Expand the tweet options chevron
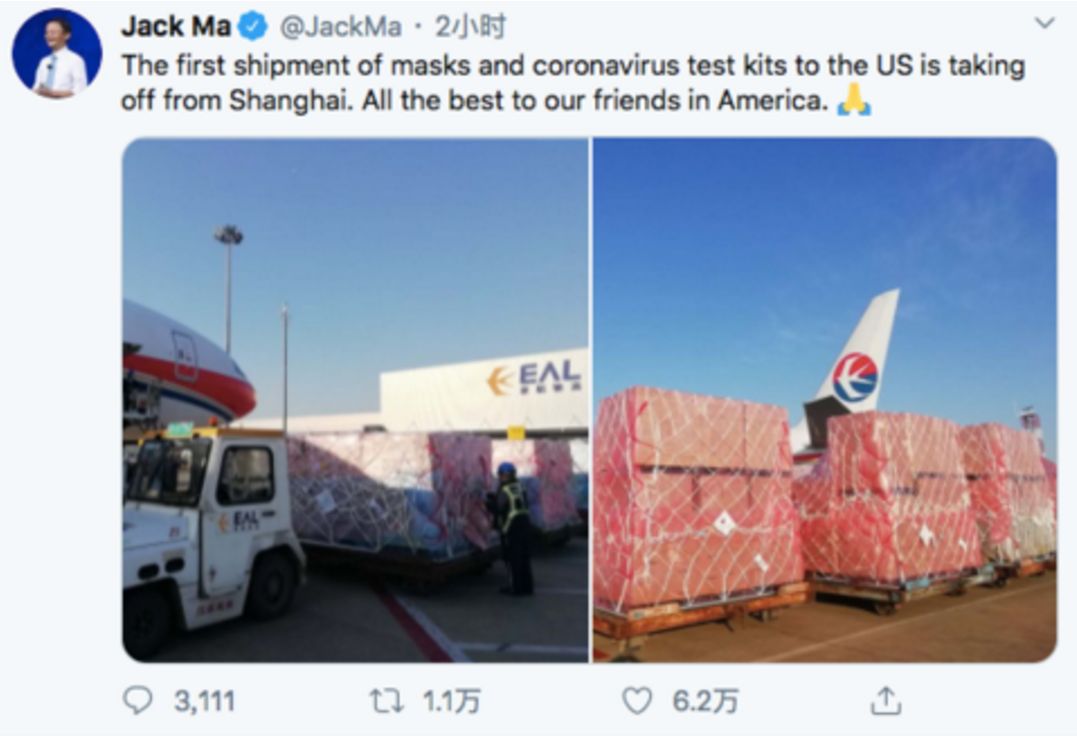1077x736 pixels. [1044, 23]
